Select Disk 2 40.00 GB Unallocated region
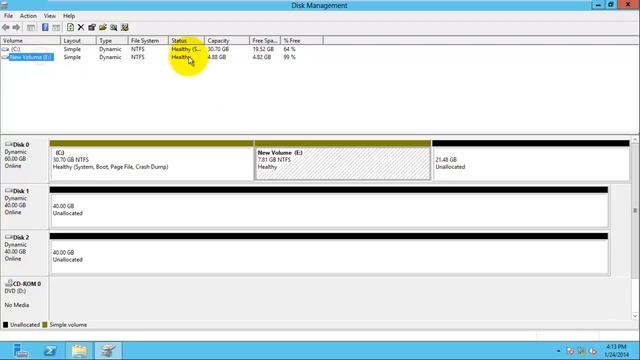Screen dimensions: 640x360 [x=329, y=253]
